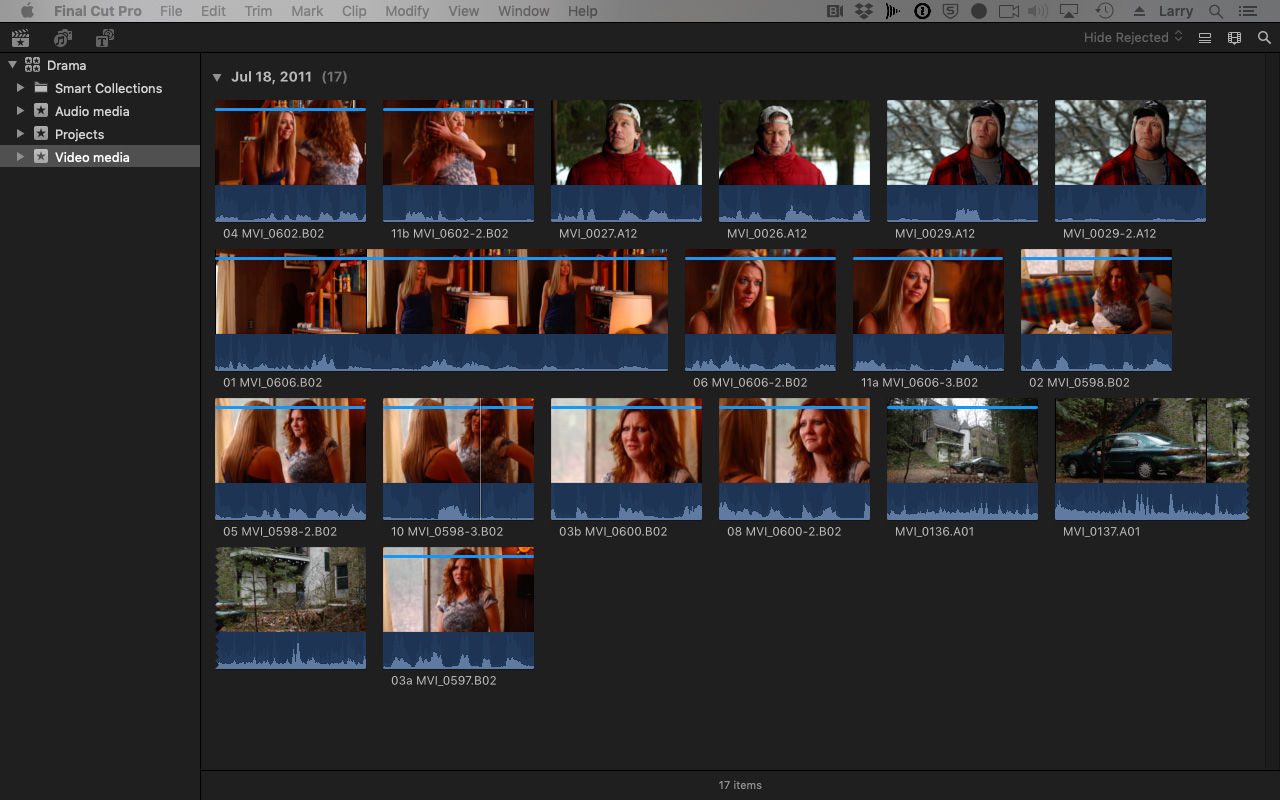Select clip MVI_0026.A12 thumbnail
The height and width of the screenshot is (800, 1280).
tap(795, 160)
